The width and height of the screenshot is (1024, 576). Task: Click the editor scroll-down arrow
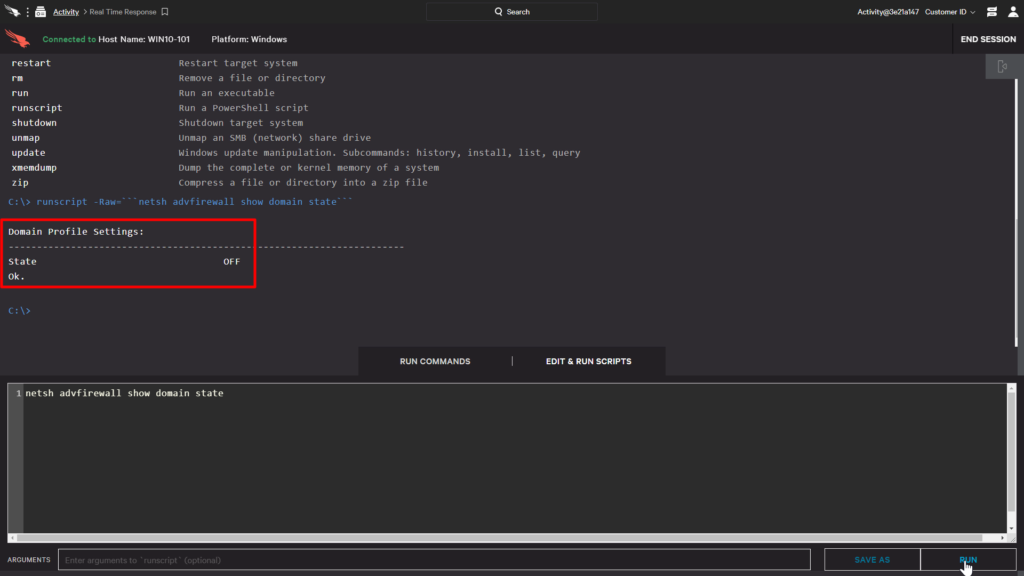coord(1011,529)
